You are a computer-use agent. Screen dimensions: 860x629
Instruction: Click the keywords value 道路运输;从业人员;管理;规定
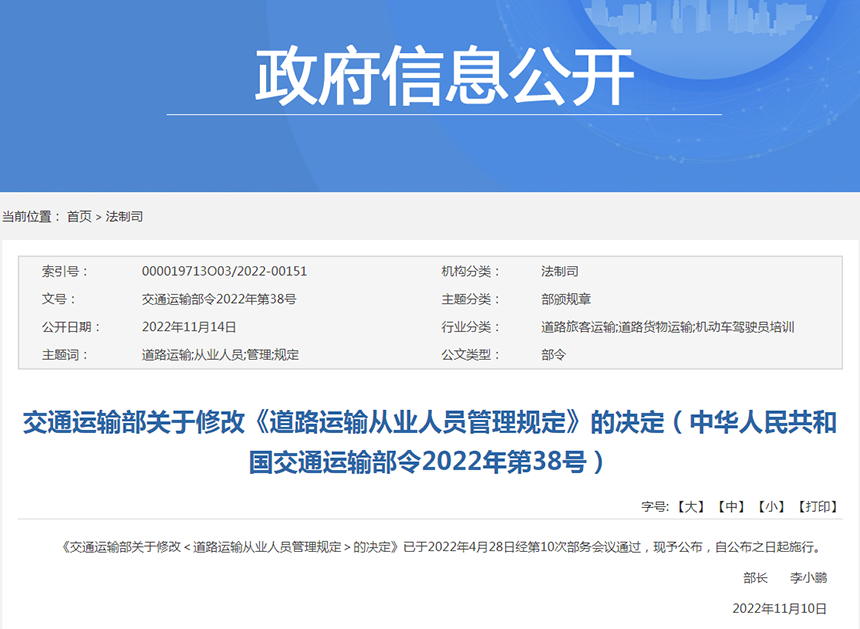coord(220,355)
